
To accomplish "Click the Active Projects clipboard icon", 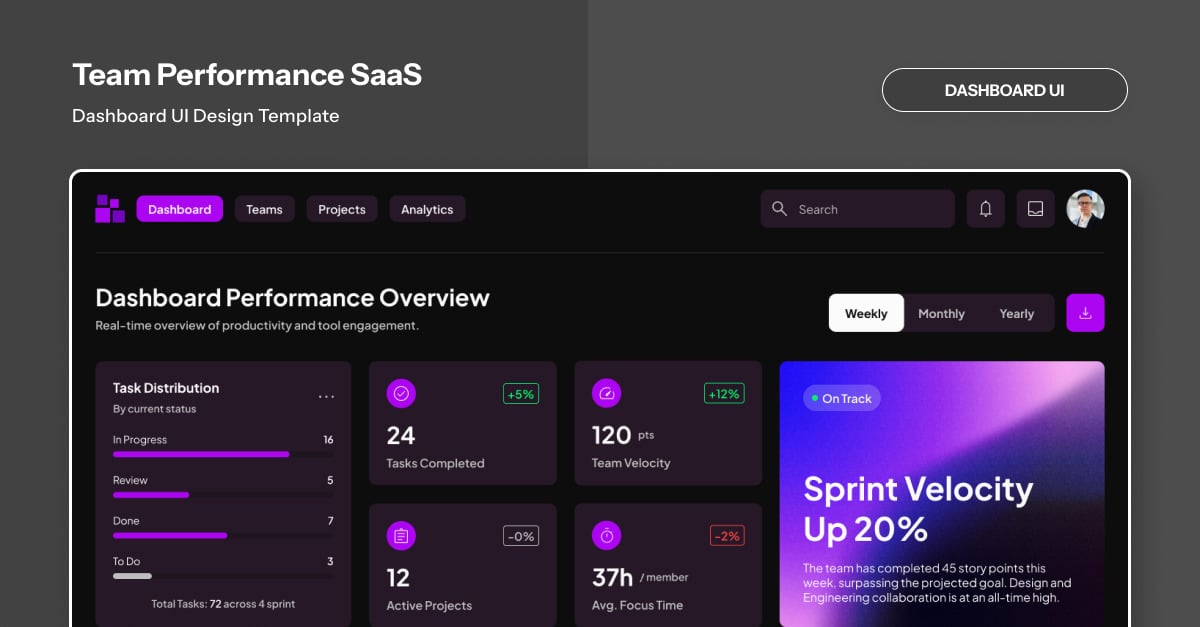I will [x=401, y=536].
